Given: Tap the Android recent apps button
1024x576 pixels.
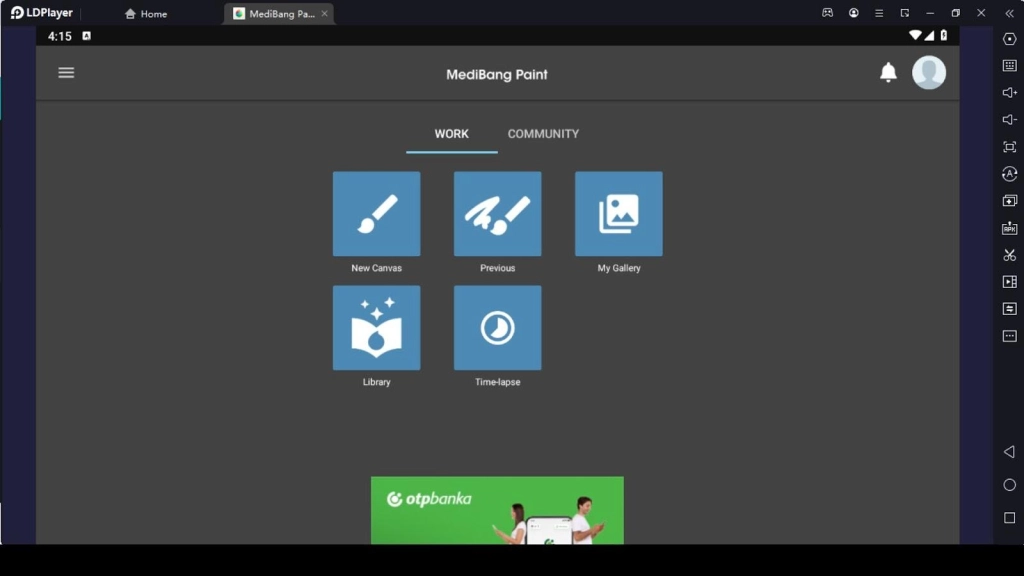Looking at the screenshot, I should pos(1010,518).
